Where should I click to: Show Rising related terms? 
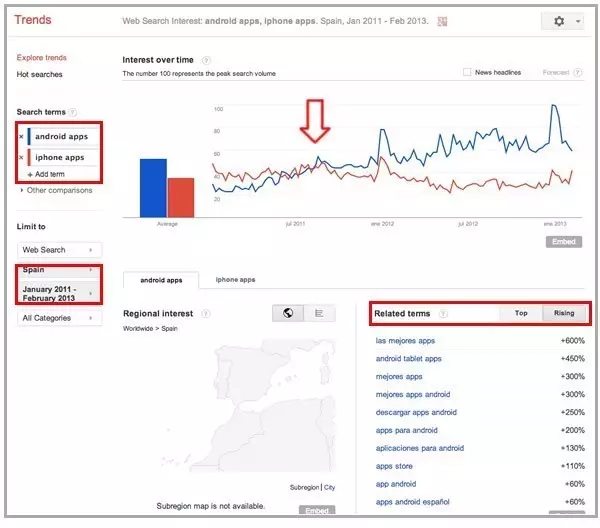(x=564, y=313)
